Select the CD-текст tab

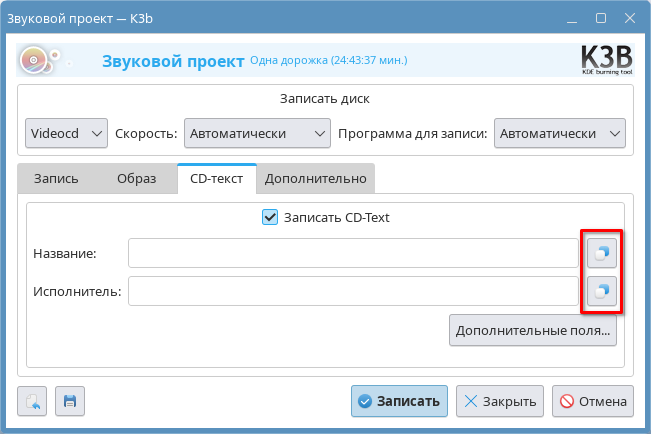[216, 179]
